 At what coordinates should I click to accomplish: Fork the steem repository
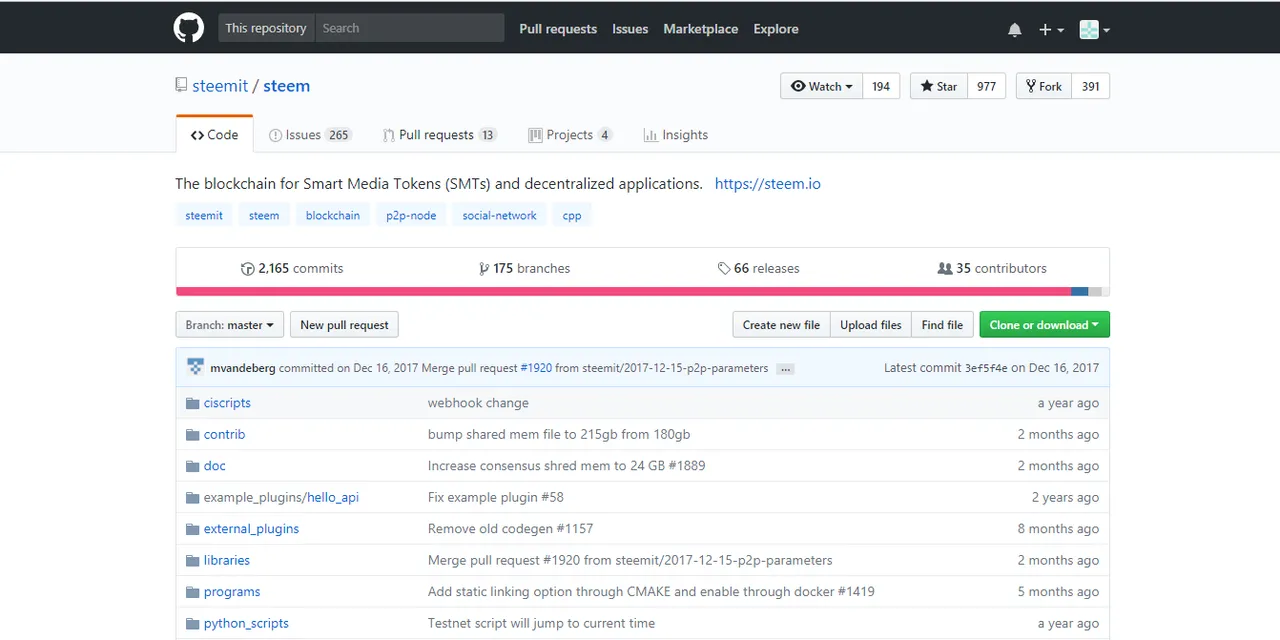point(1044,86)
